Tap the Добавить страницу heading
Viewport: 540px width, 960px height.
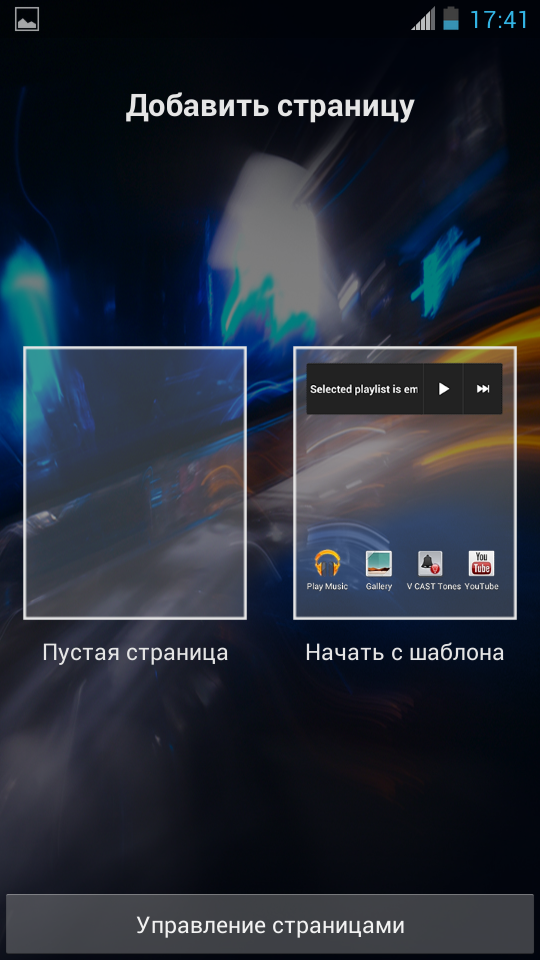(270, 107)
